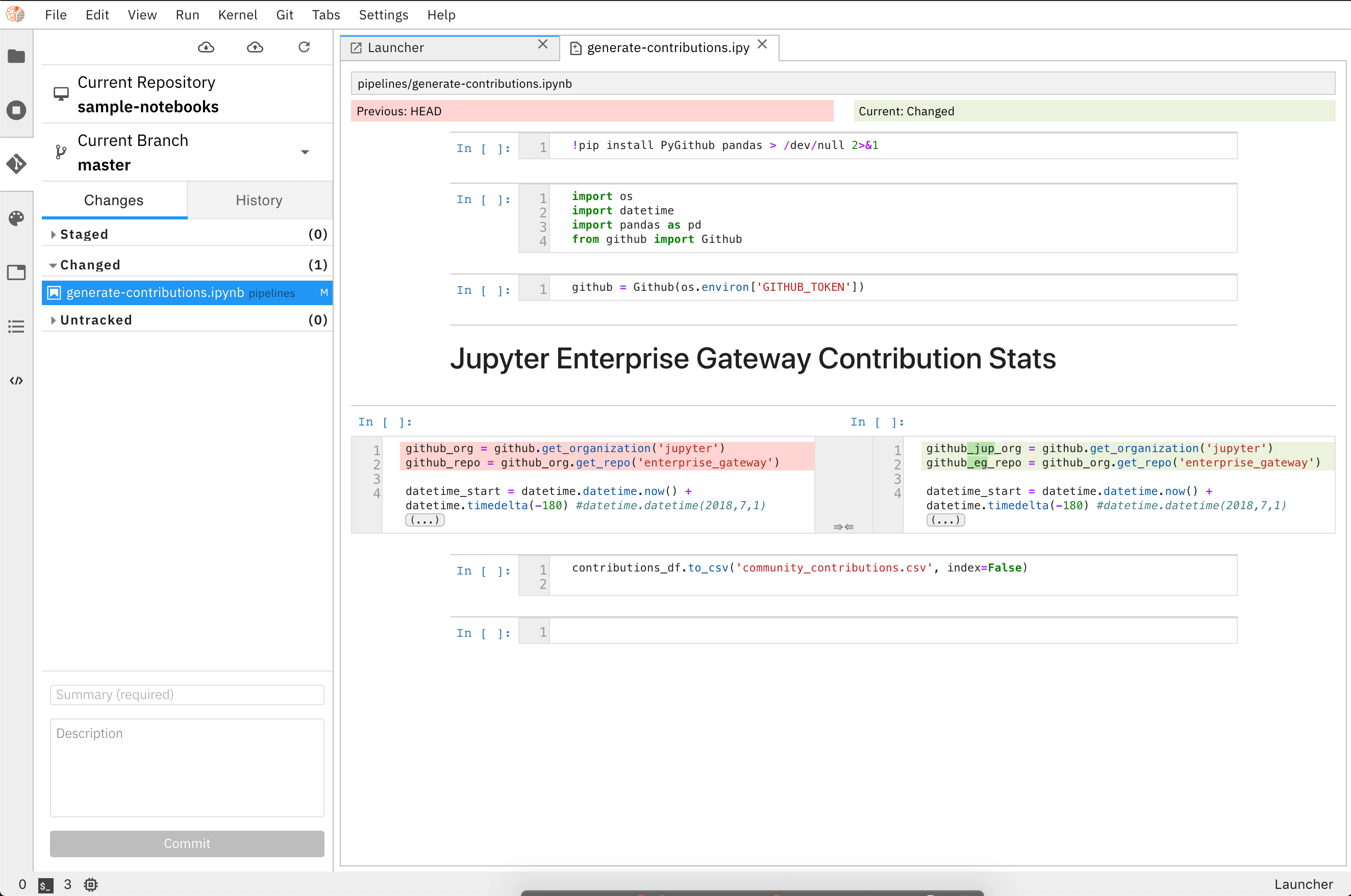Open the Kernel menu in menu bar
Screen dimensions: 1351x896
coord(237,14)
